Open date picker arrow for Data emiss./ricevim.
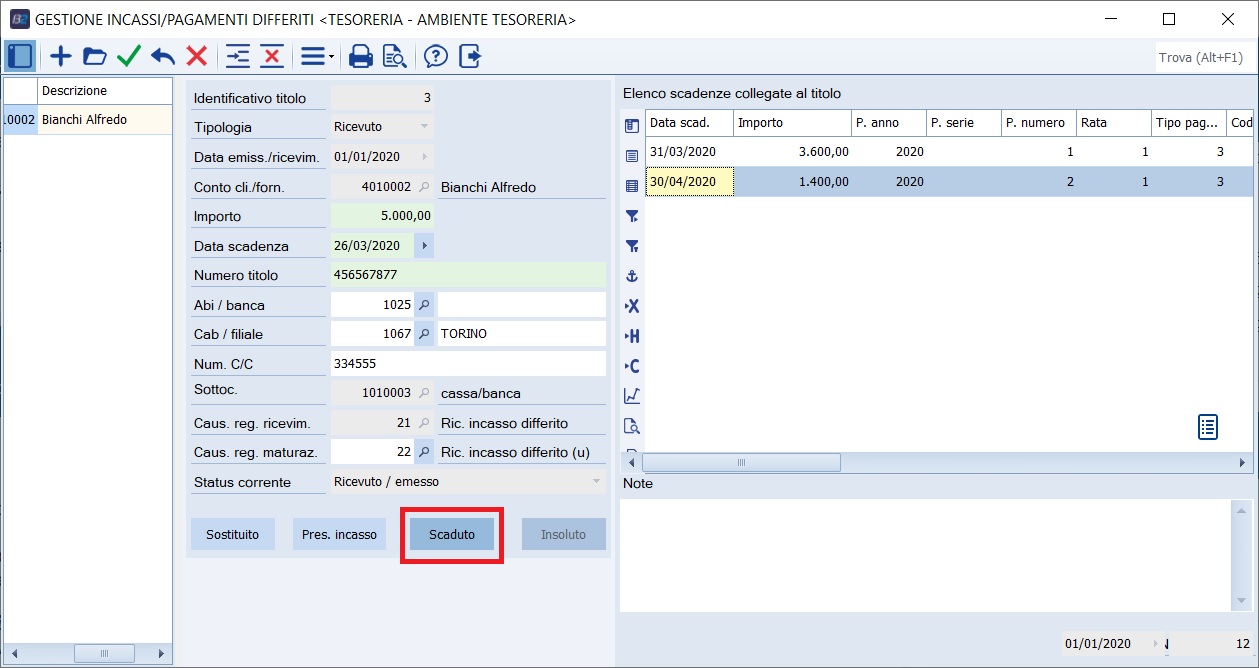The height and width of the screenshot is (668, 1259). click(424, 157)
